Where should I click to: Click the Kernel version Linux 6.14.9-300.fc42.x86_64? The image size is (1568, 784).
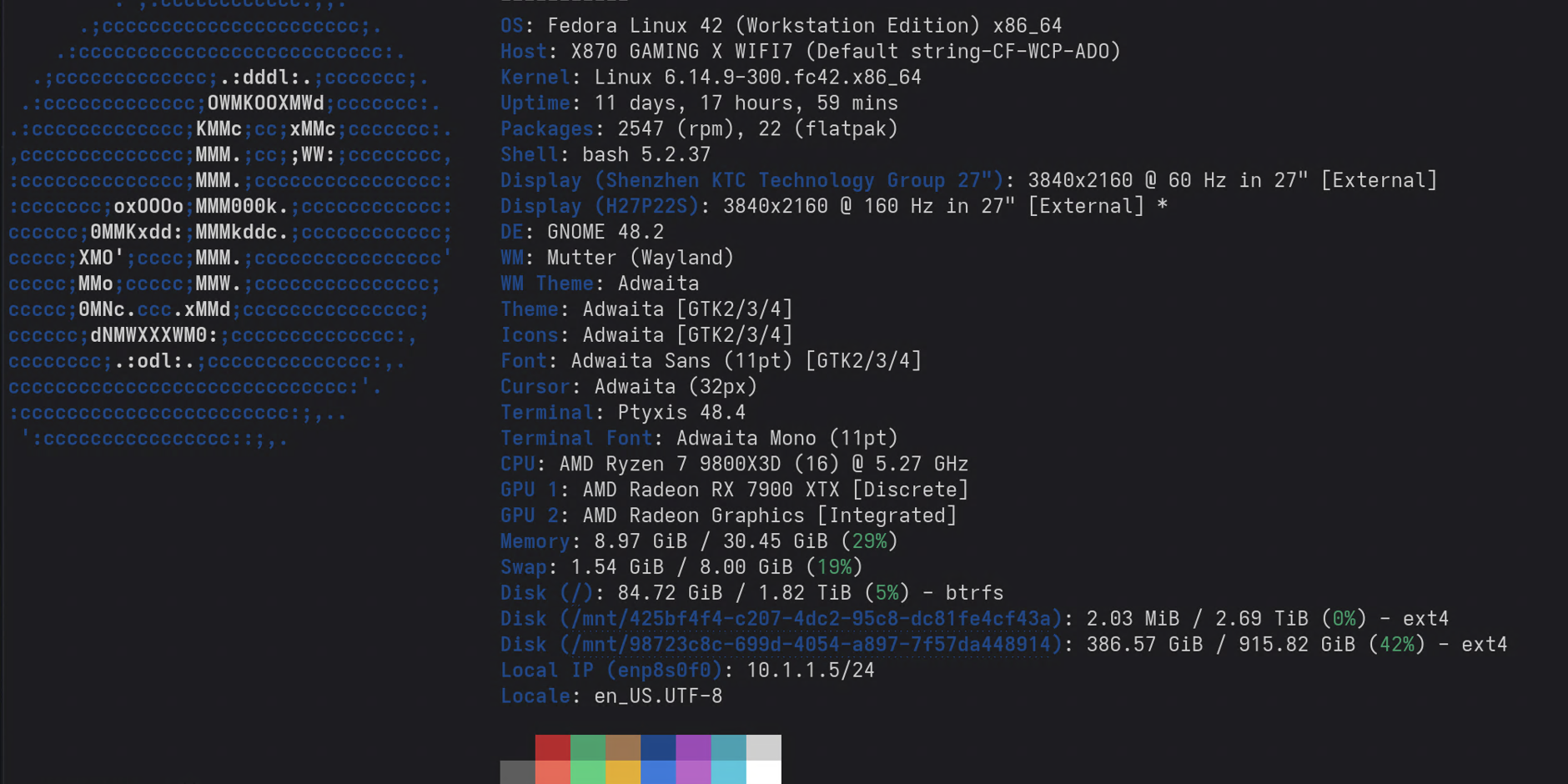(x=757, y=78)
